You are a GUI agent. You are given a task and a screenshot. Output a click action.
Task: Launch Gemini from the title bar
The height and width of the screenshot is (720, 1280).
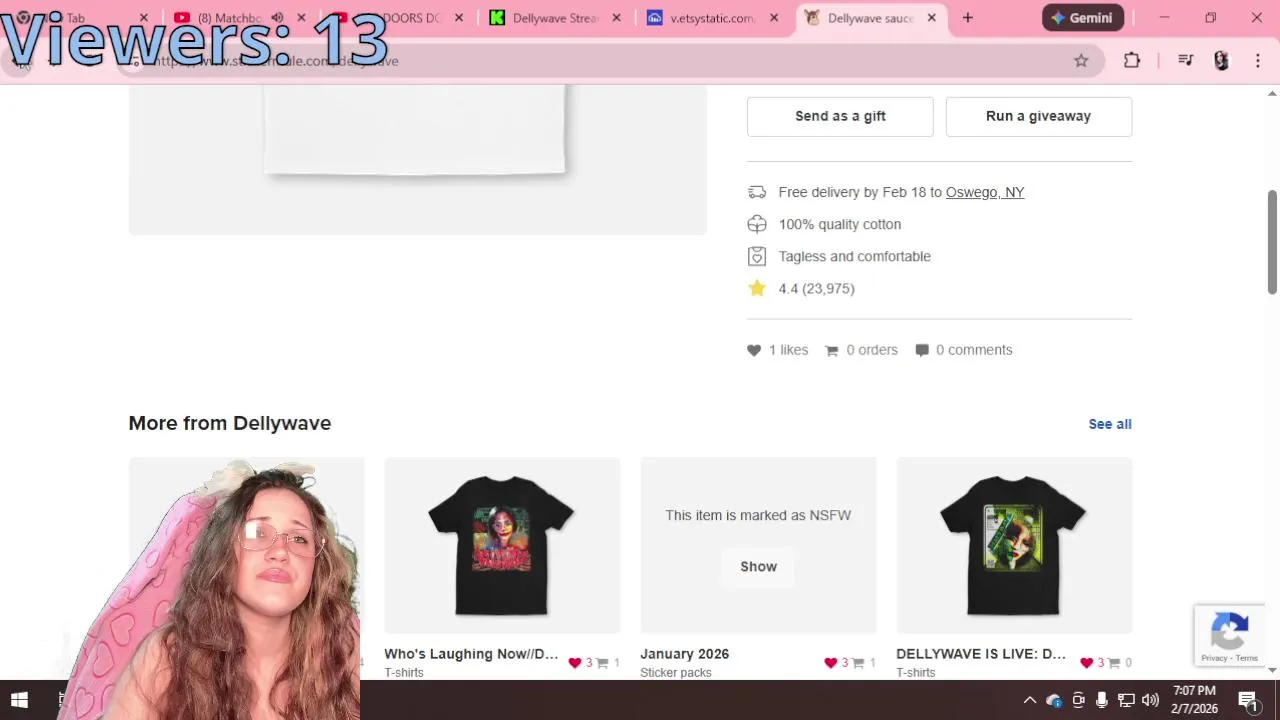1083,18
